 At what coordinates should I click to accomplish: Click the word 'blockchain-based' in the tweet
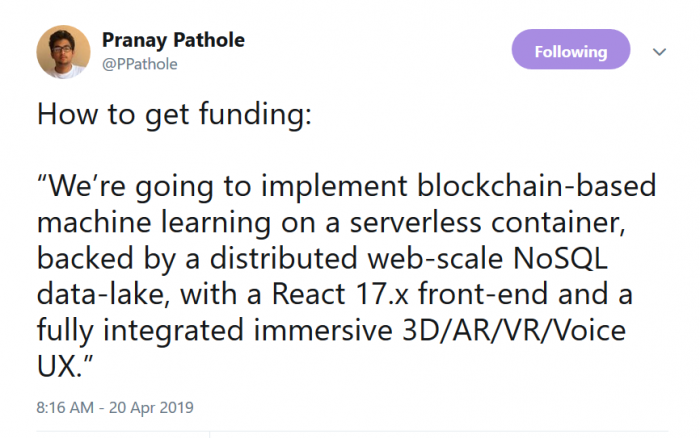(x=537, y=185)
